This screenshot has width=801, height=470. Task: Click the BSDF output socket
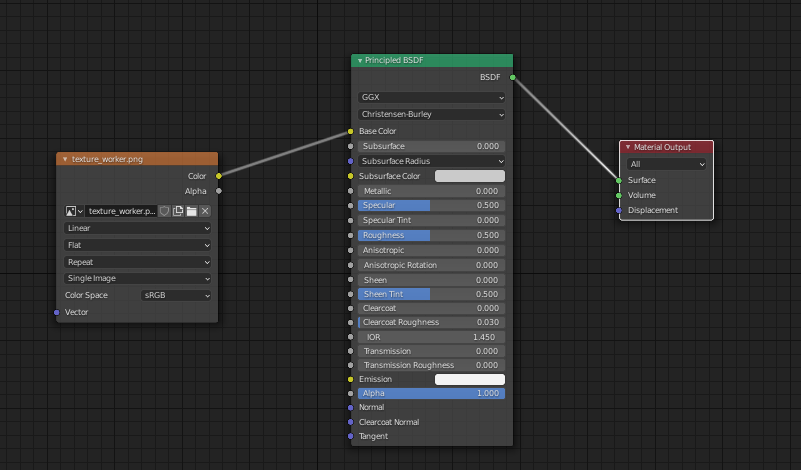[513, 77]
